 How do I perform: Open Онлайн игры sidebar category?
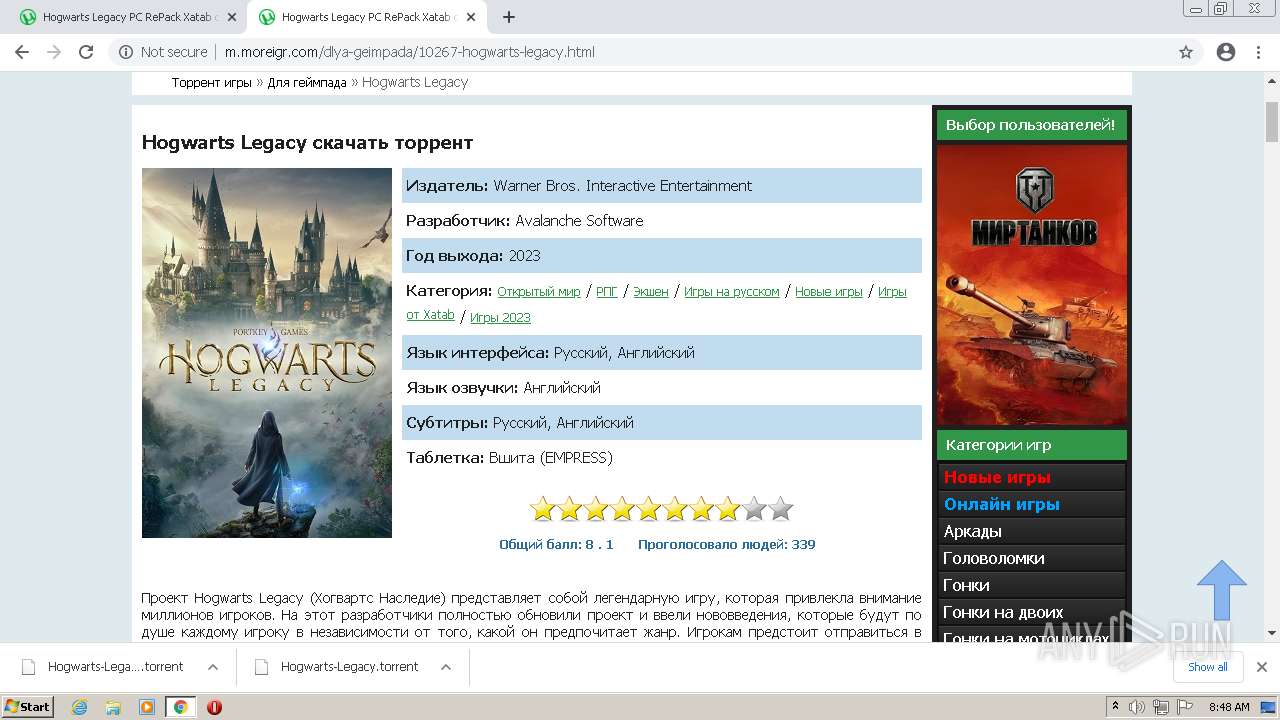(1032, 504)
